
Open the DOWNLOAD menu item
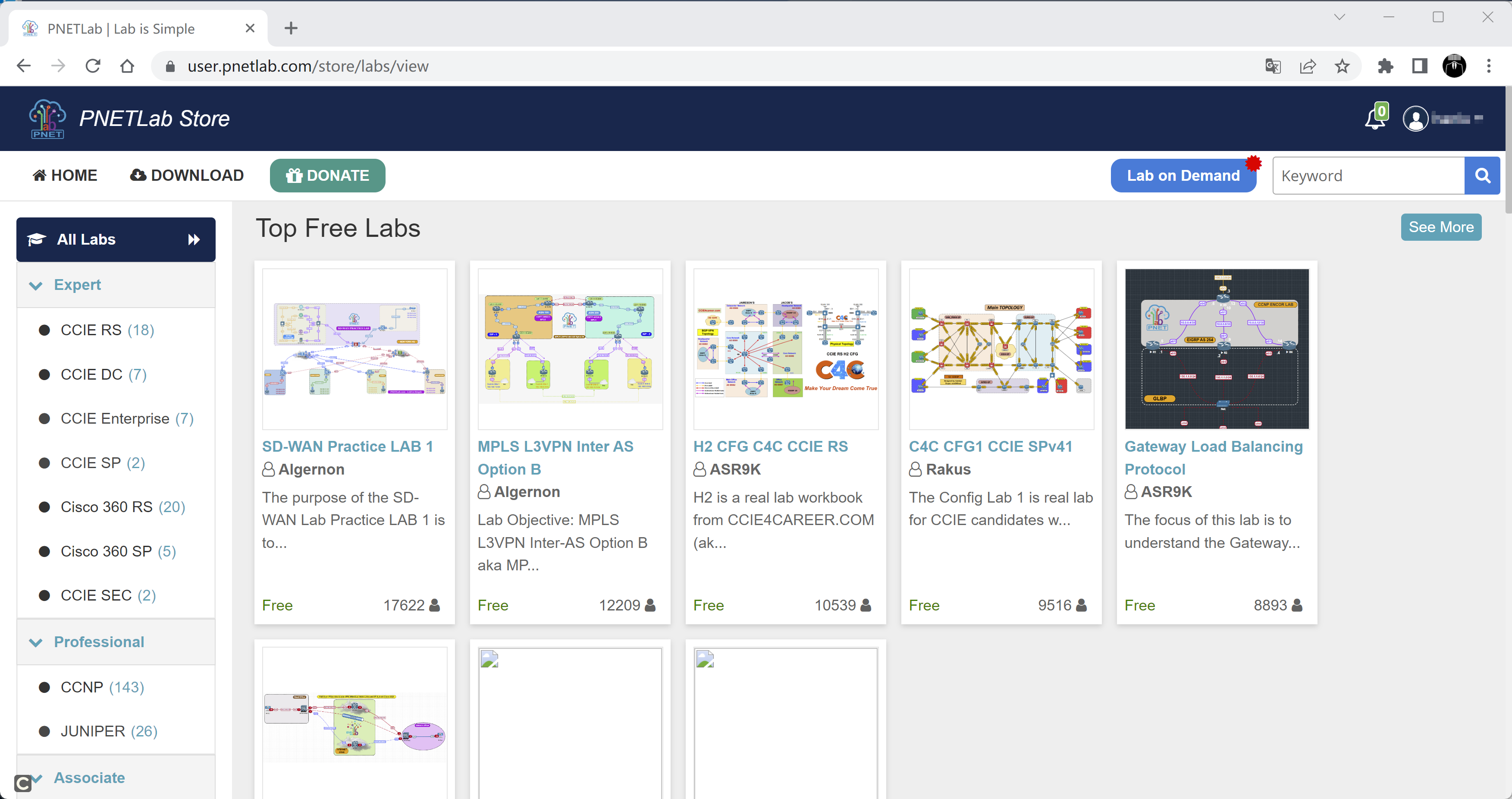coord(187,176)
